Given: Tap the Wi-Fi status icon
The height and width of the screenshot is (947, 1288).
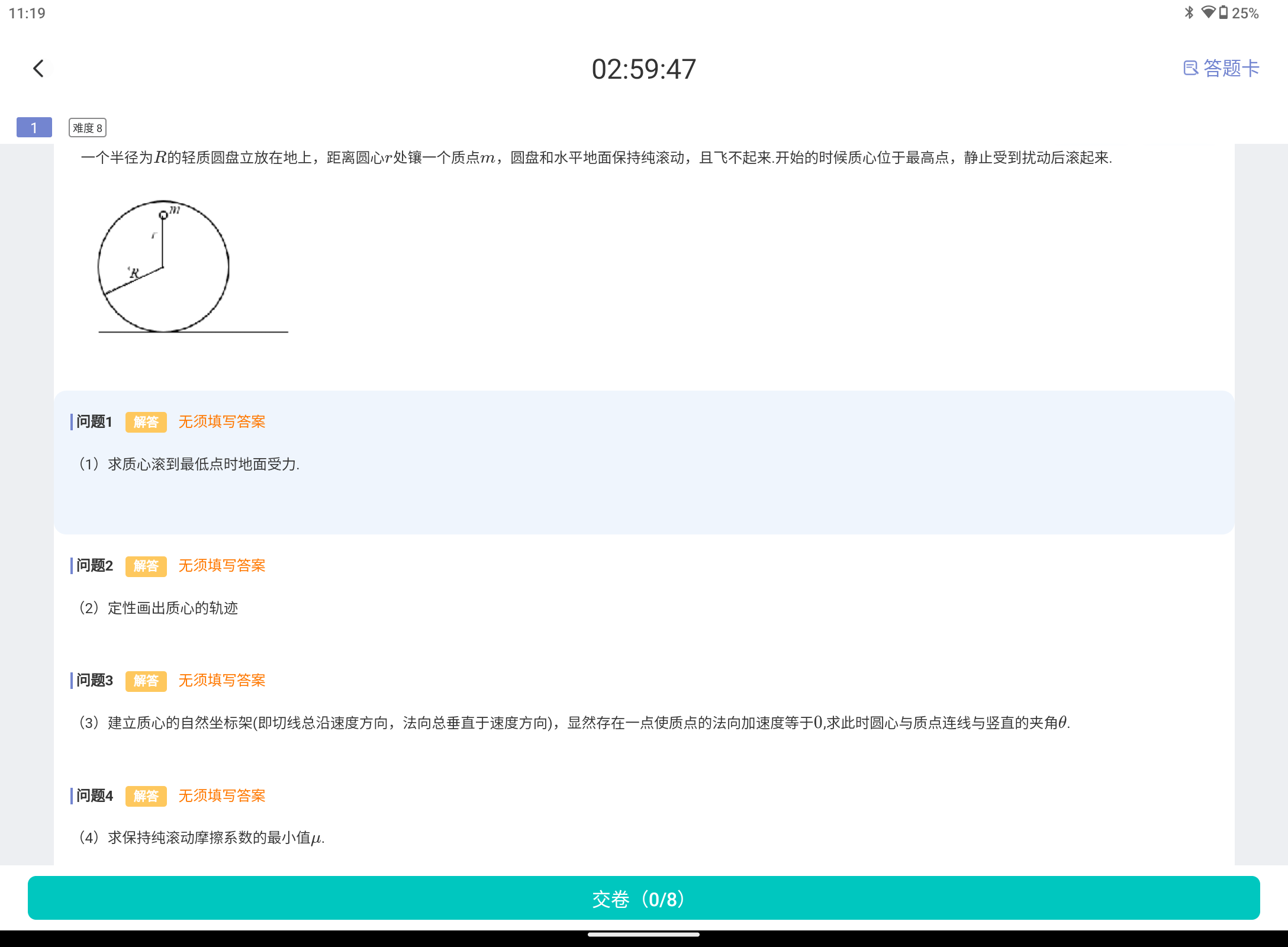Looking at the screenshot, I should (x=1208, y=12).
